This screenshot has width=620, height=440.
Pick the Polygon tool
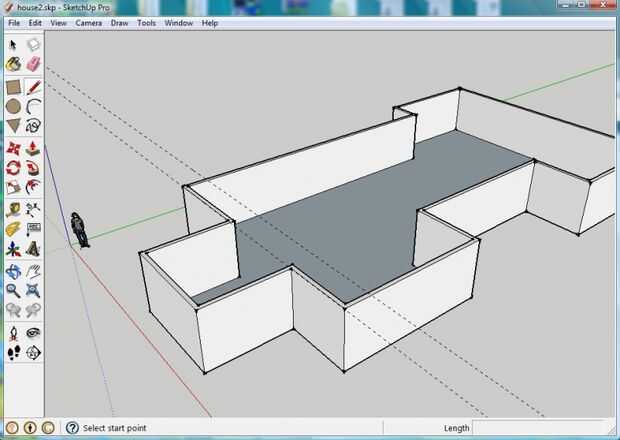tap(13, 126)
